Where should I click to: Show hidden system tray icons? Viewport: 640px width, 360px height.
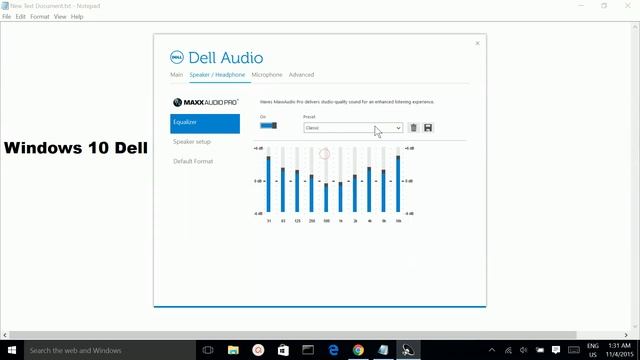492,350
